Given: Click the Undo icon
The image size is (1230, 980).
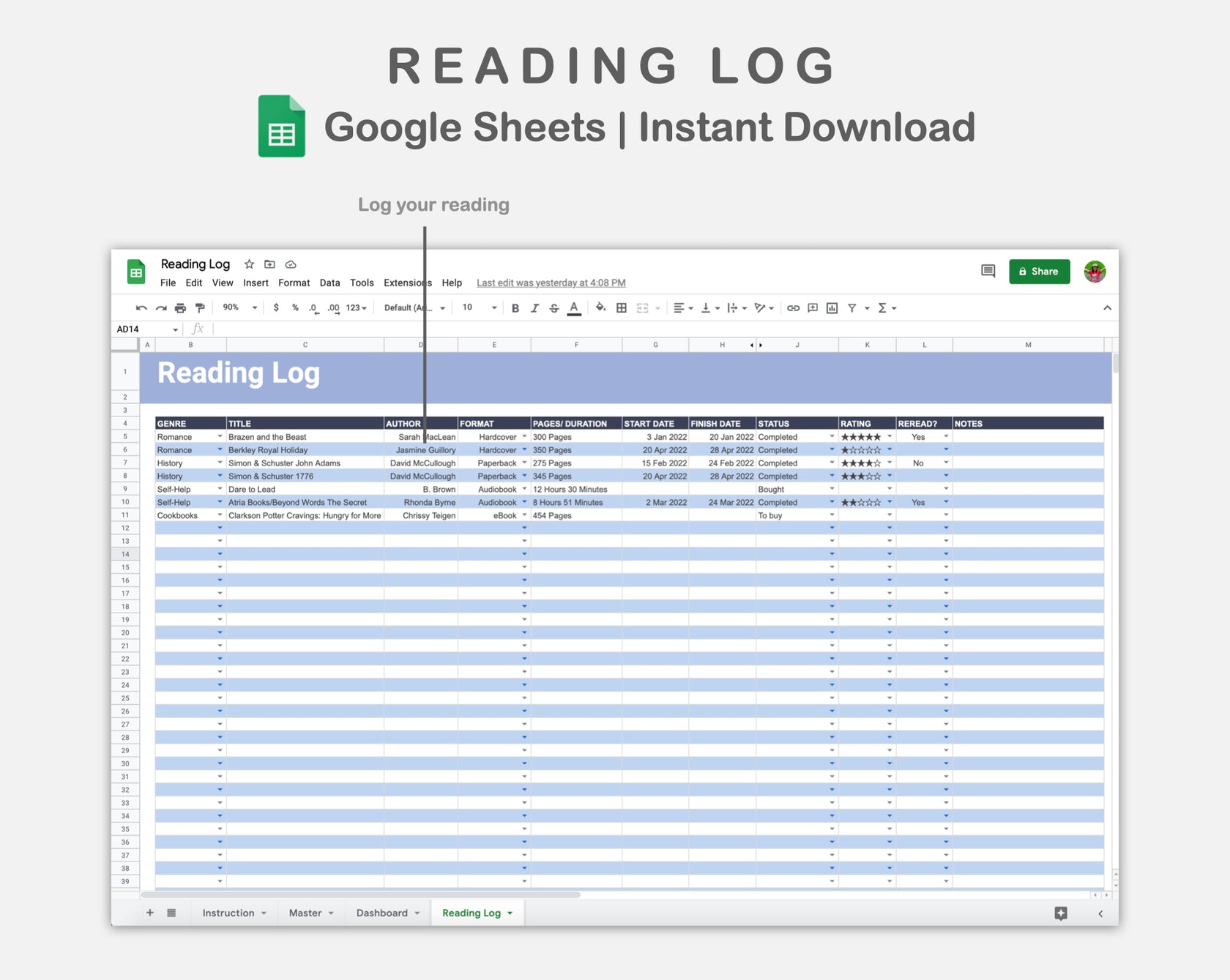Looking at the screenshot, I should coord(141,307).
